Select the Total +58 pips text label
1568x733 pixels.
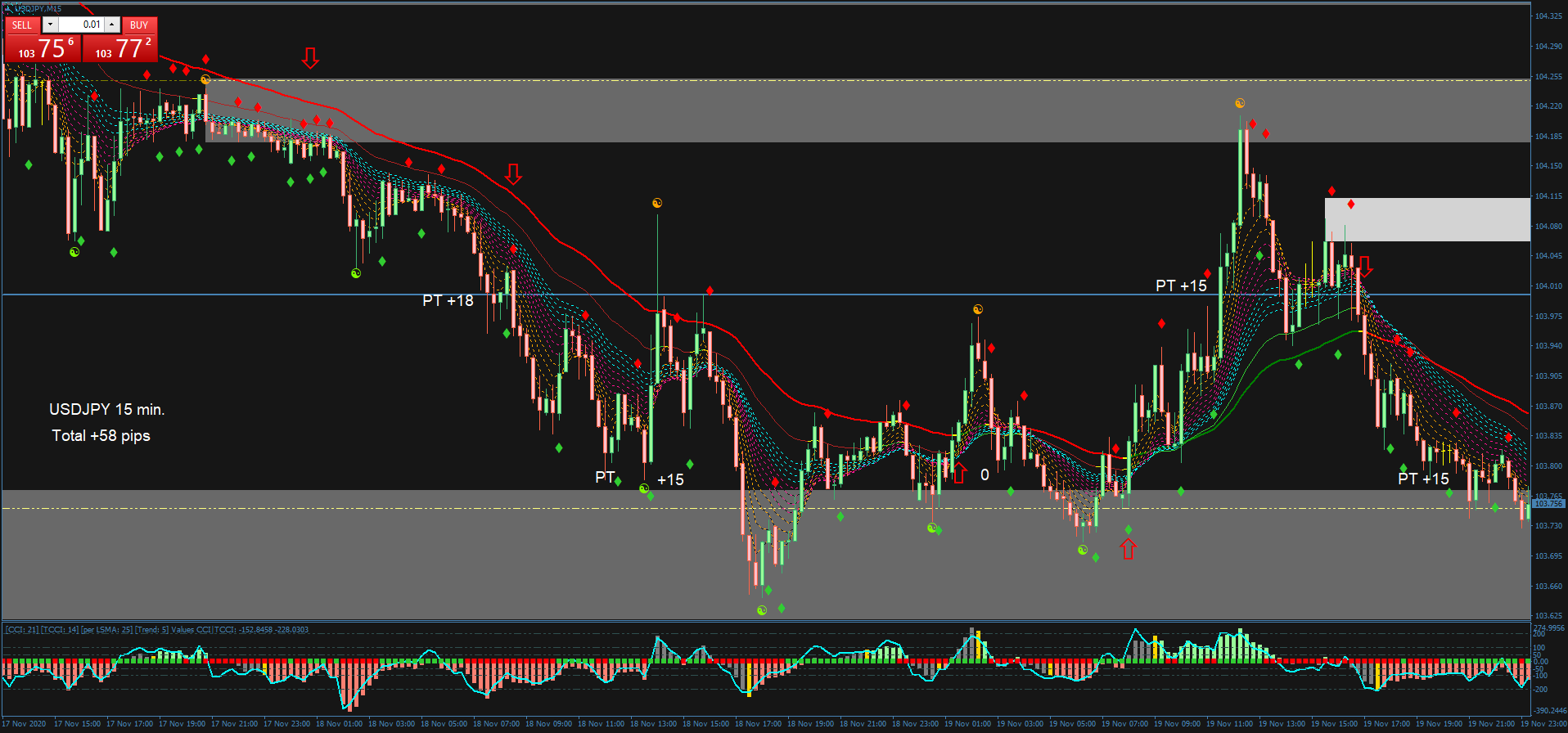tap(101, 436)
